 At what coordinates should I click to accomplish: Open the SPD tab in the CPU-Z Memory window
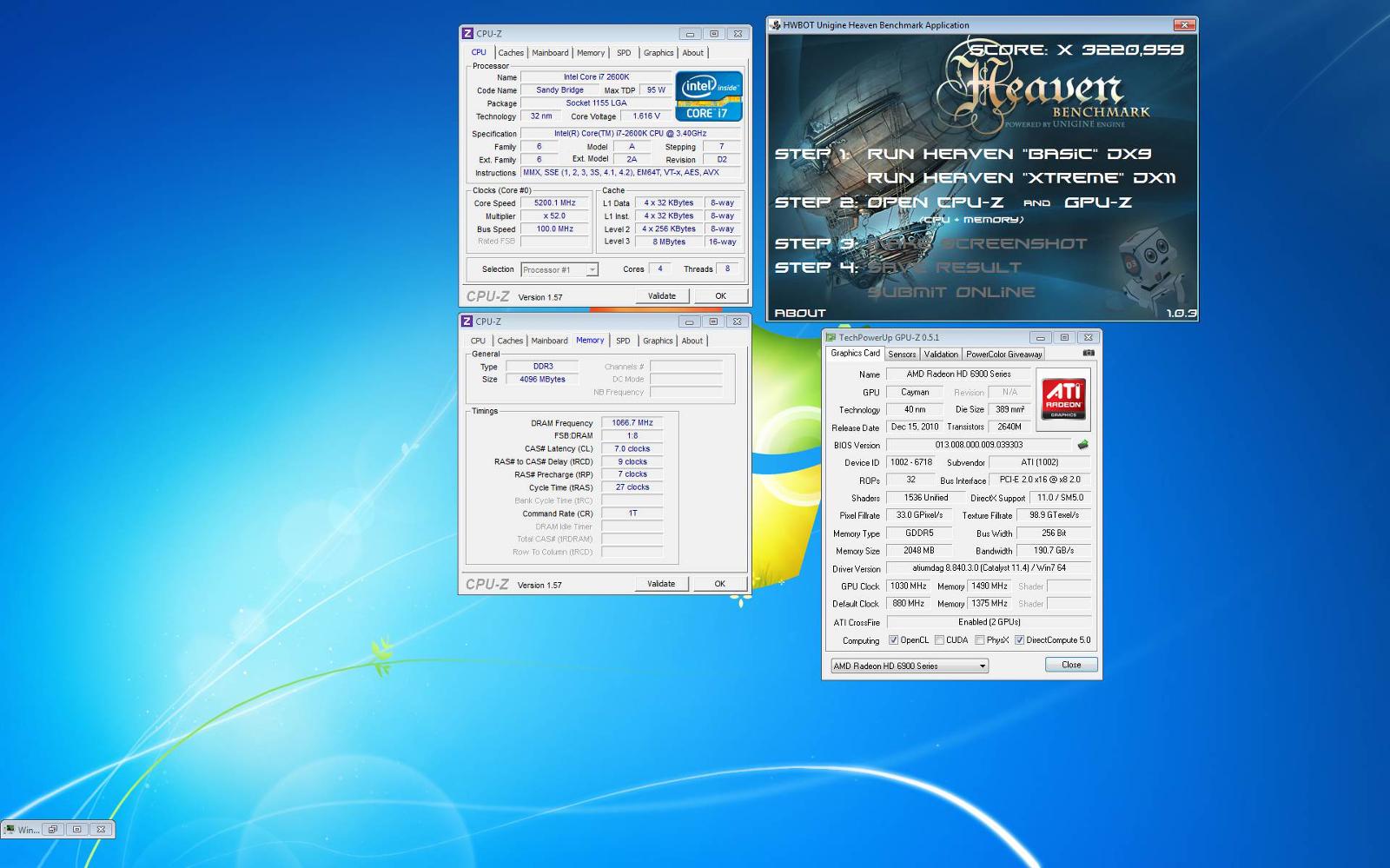tap(623, 341)
